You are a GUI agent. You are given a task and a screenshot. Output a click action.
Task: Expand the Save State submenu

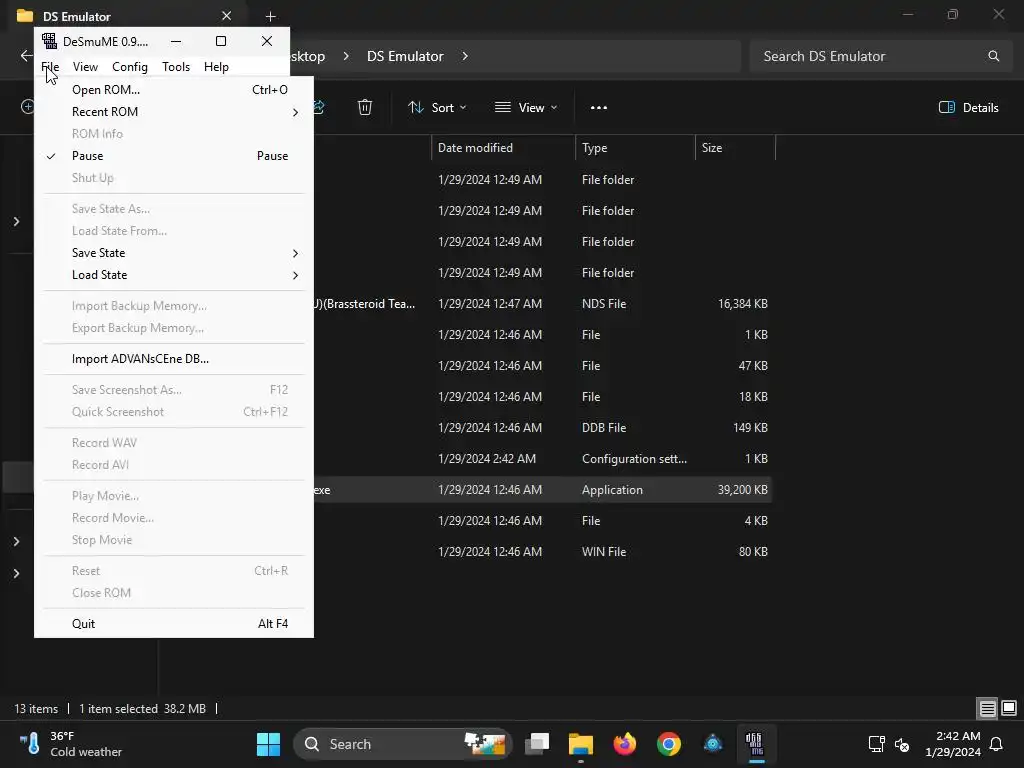point(174,253)
